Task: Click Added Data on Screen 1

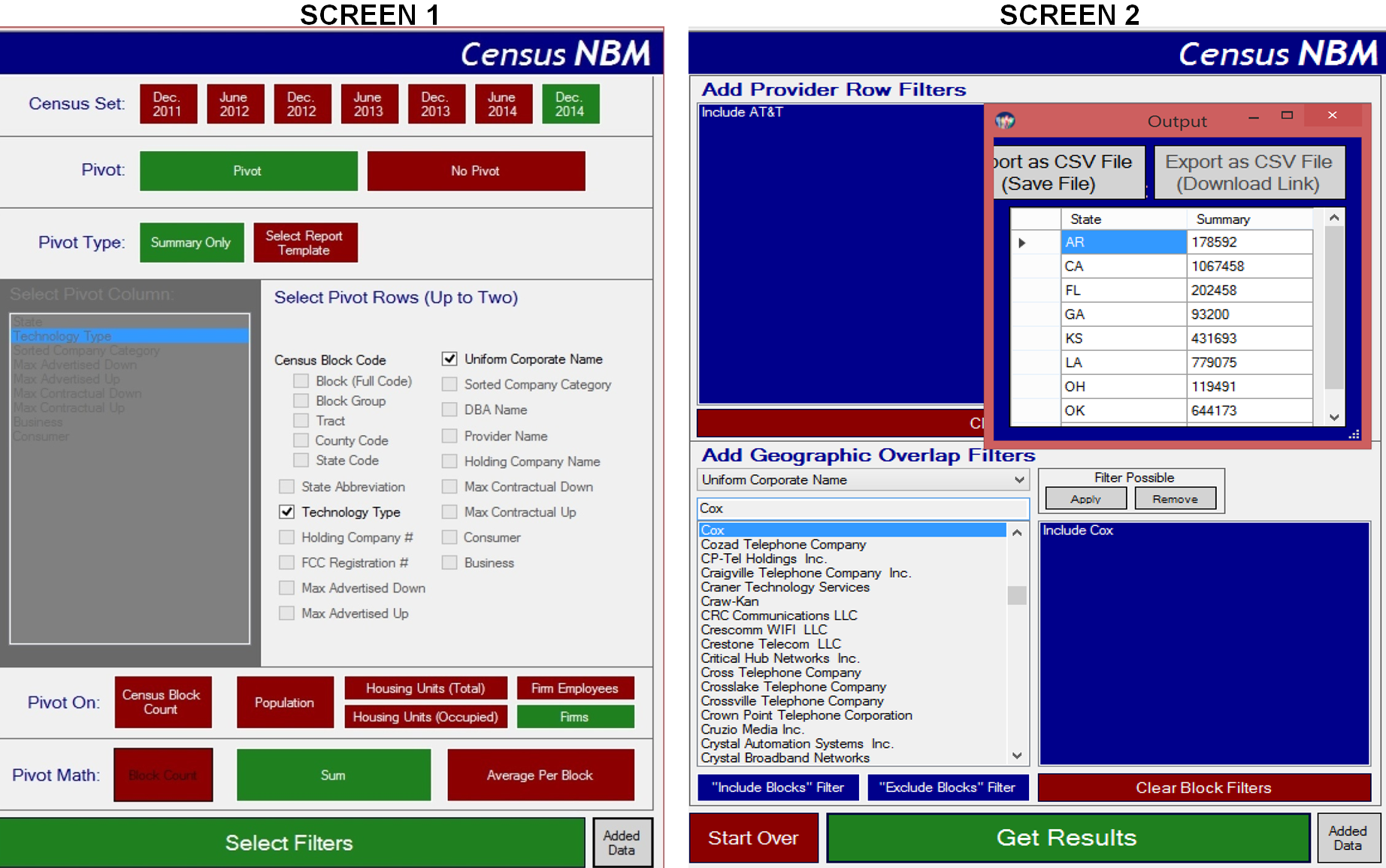Action: coord(622,842)
